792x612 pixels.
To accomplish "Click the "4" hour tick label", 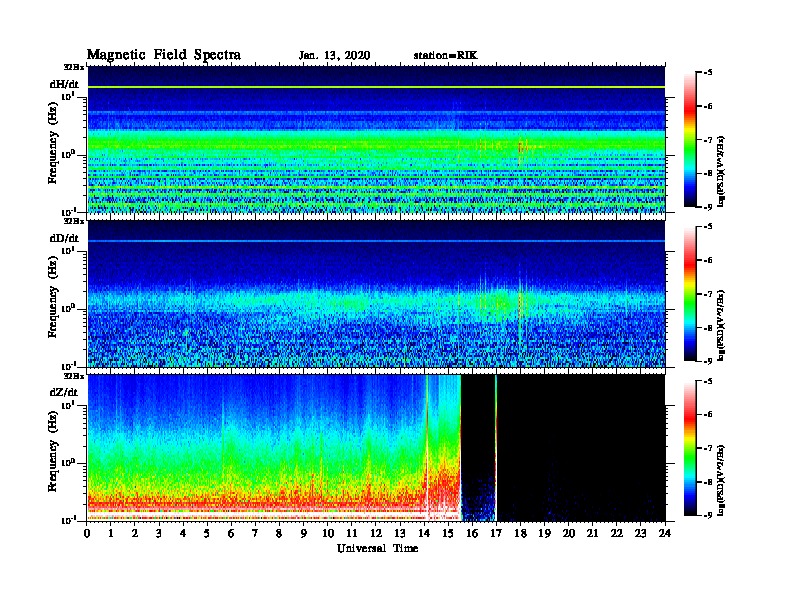I will click(x=183, y=533).
